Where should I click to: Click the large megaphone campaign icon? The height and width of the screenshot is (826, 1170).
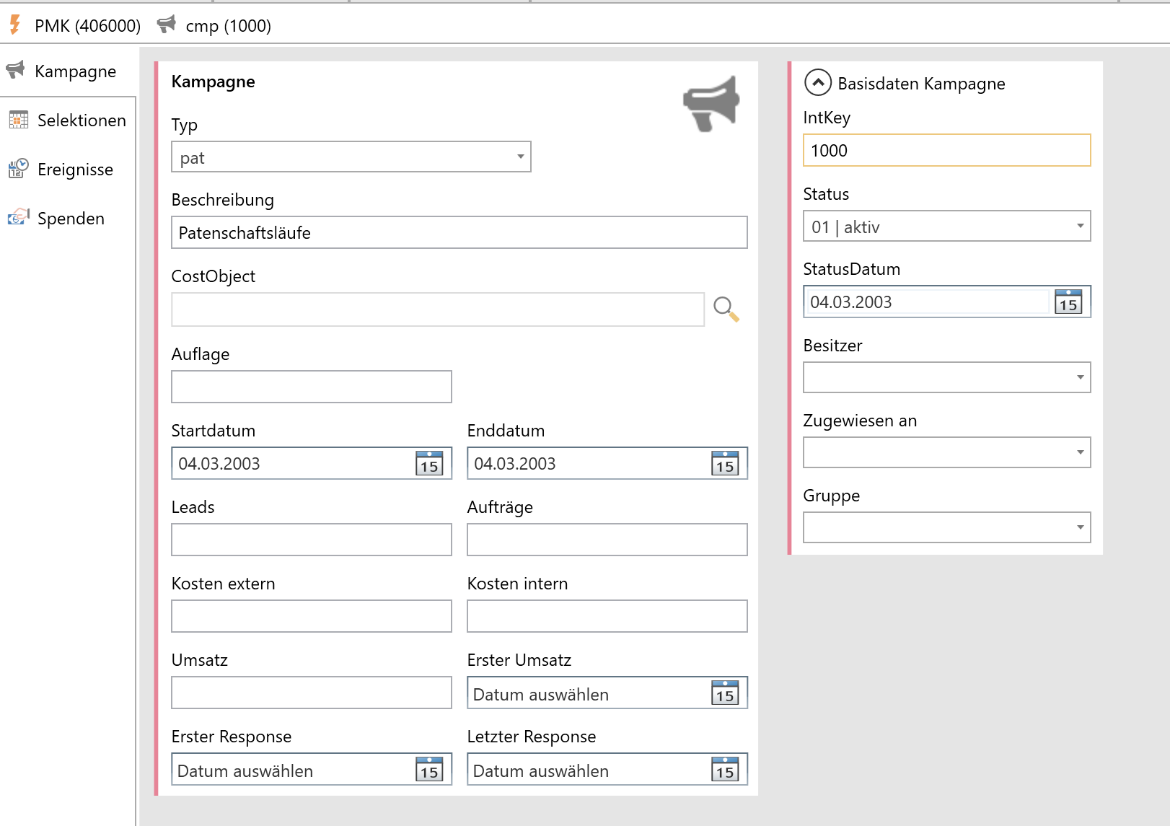tap(711, 103)
